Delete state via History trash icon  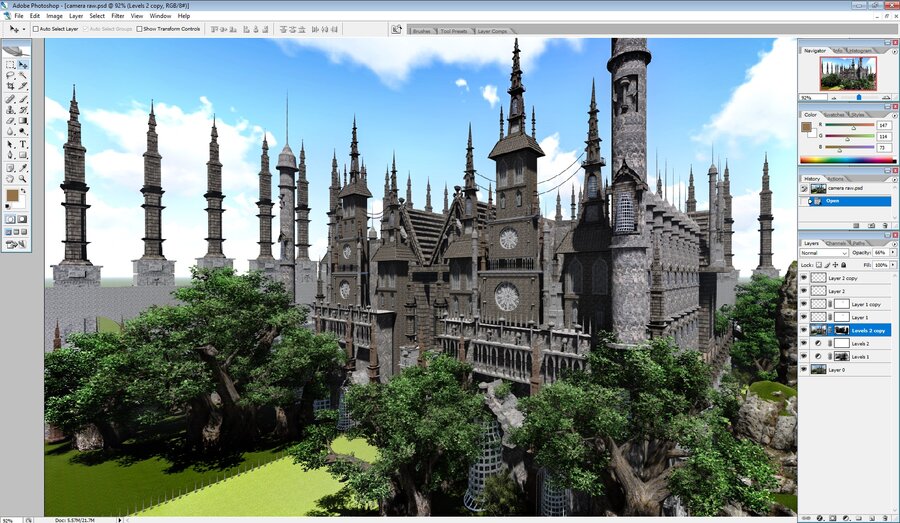(885, 226)
